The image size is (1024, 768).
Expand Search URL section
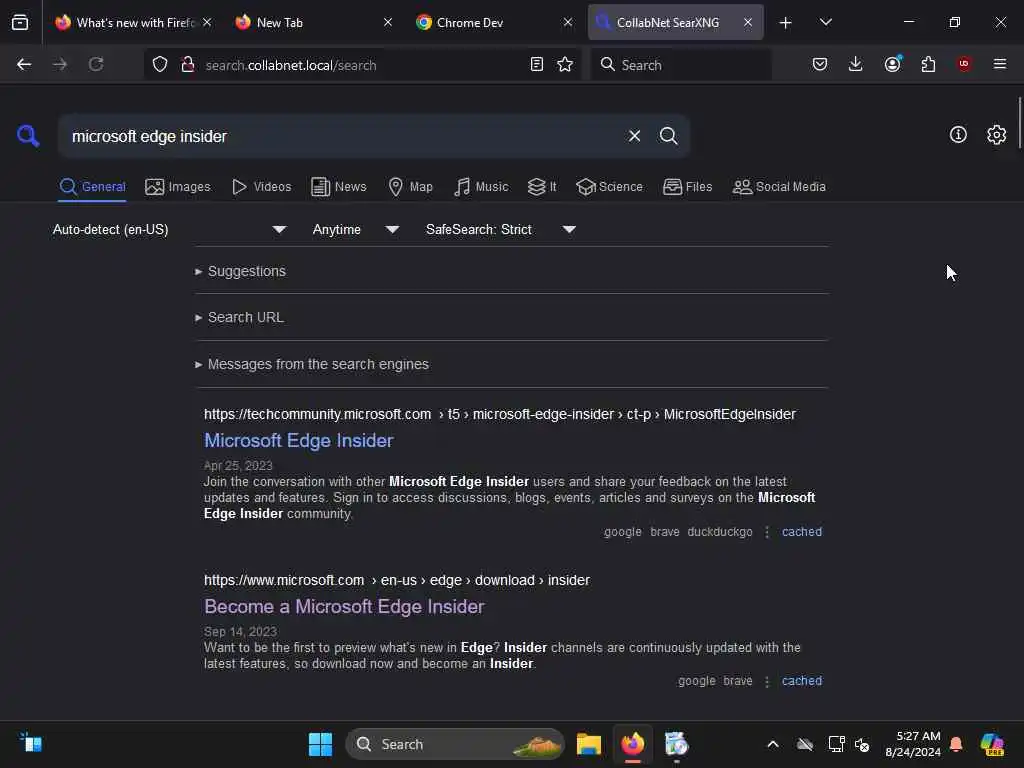[239, 317]
